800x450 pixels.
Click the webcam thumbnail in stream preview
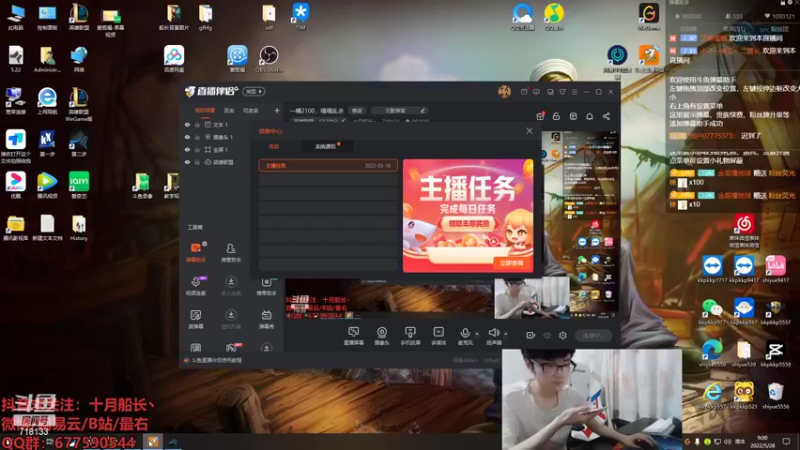coord(532,298)
